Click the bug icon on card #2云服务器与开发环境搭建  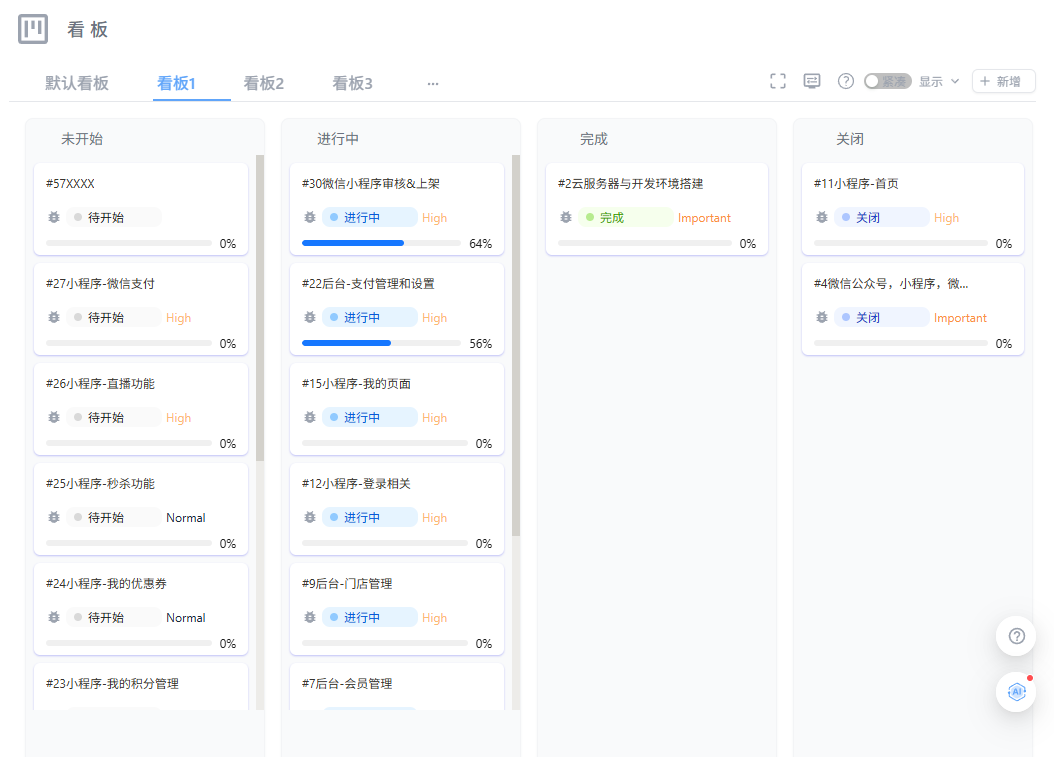point(566,217)
